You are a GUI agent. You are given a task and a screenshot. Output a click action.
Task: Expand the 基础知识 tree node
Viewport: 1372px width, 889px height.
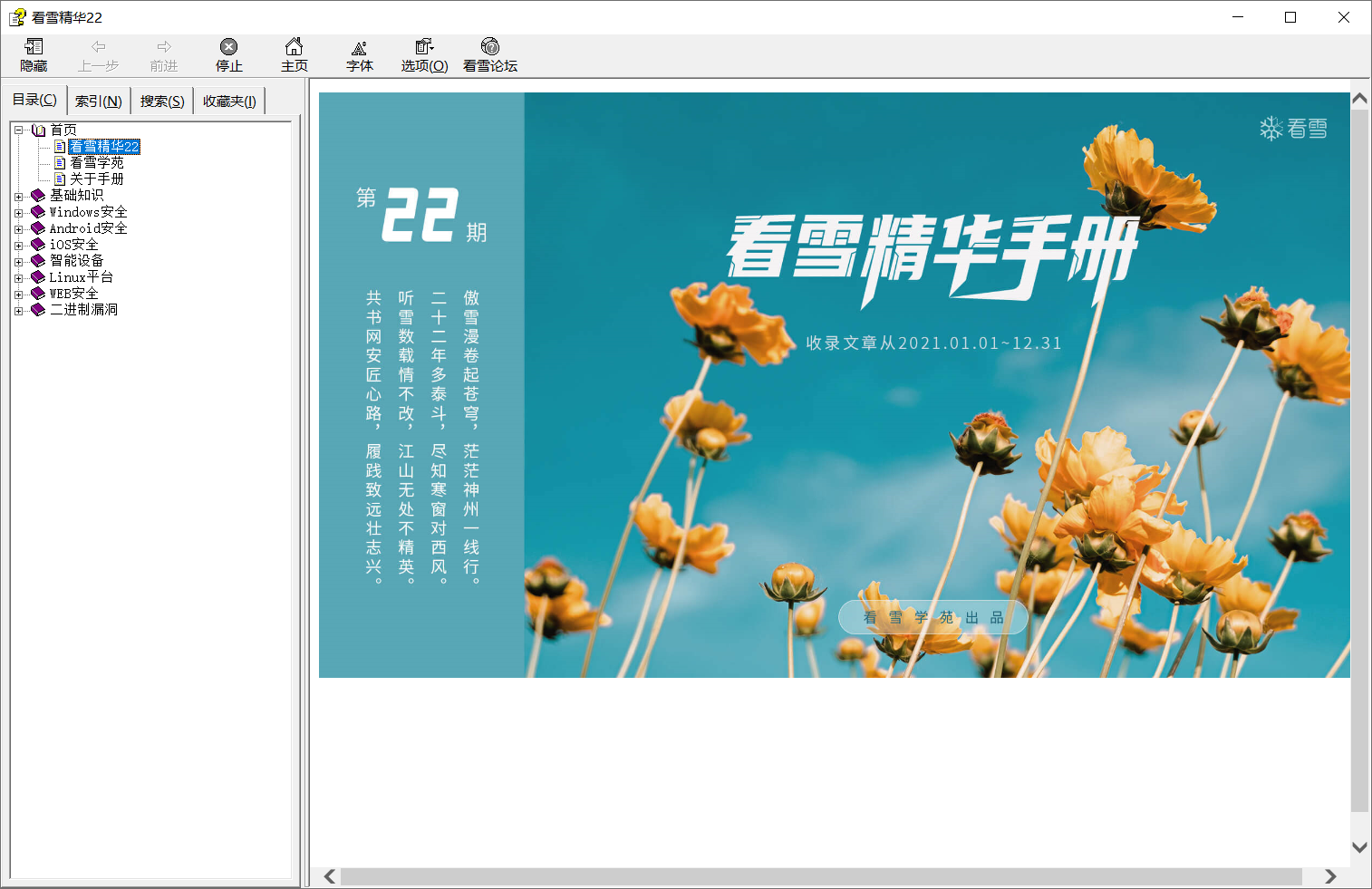tap(18, 197)
